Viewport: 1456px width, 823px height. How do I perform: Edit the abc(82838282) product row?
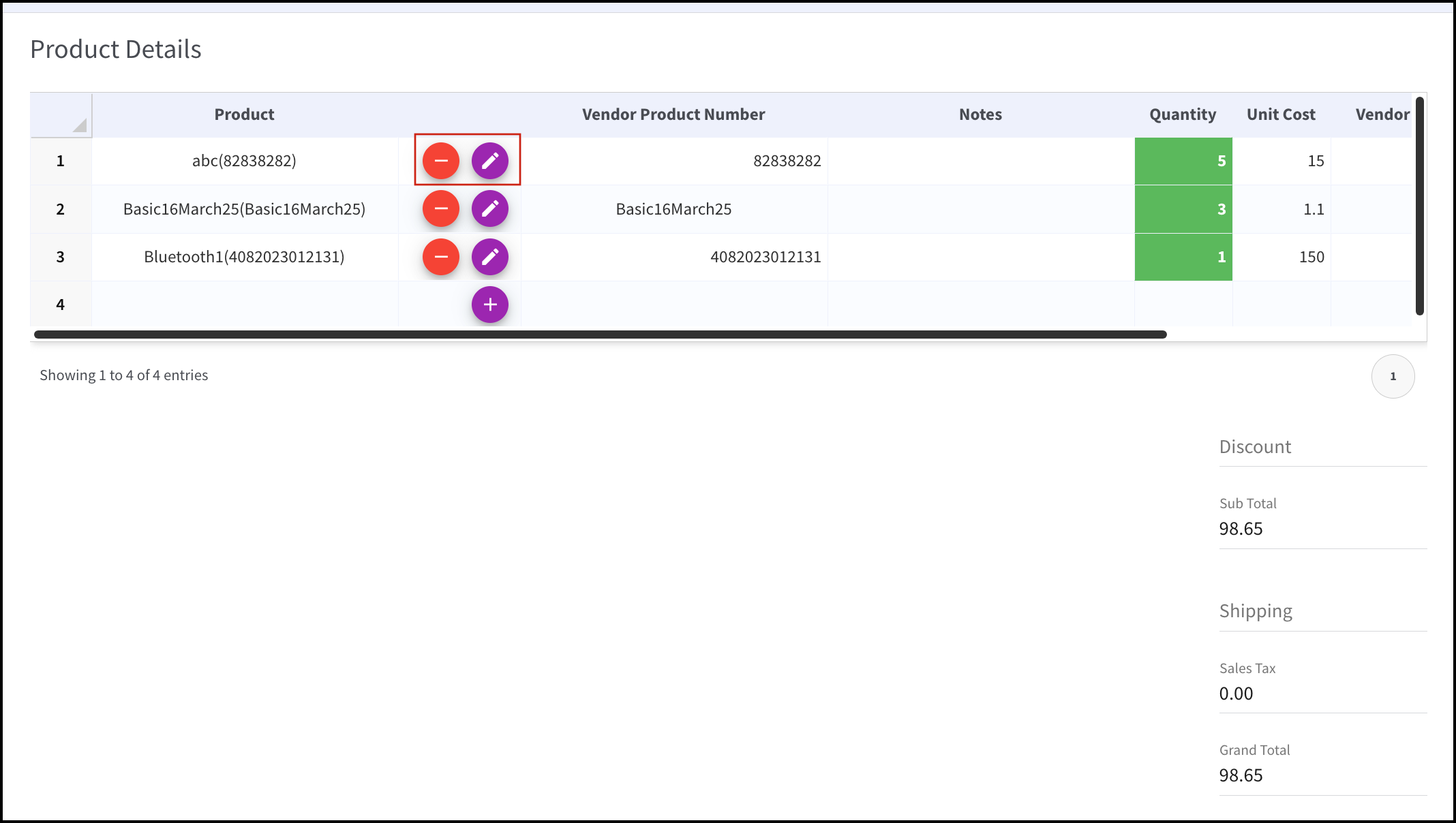pyautogui.click(x=490, y=161)
